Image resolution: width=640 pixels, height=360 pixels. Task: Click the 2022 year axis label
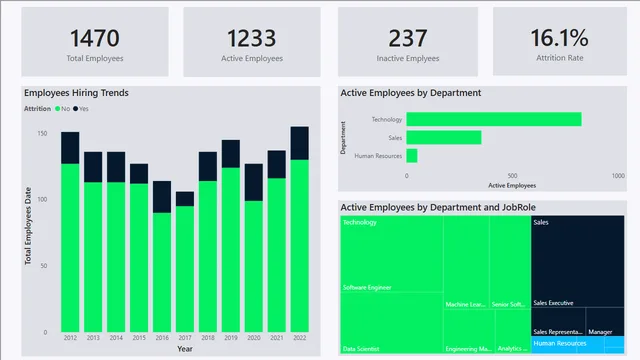pos(300,338)
